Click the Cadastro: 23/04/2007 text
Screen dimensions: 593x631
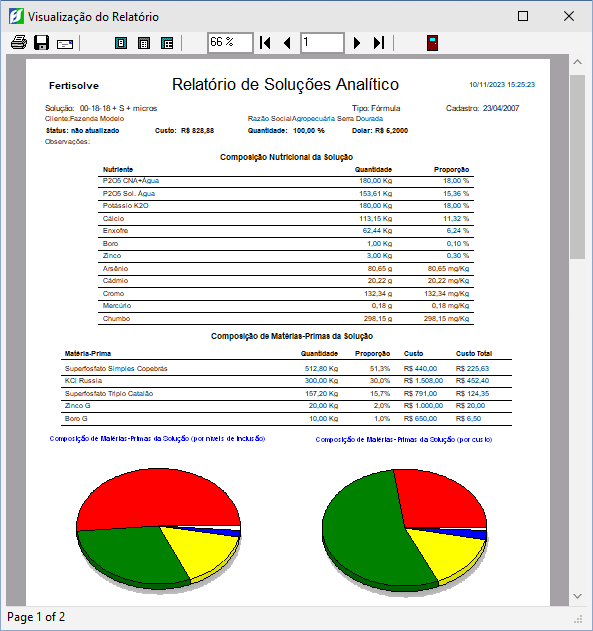point(482,108)
